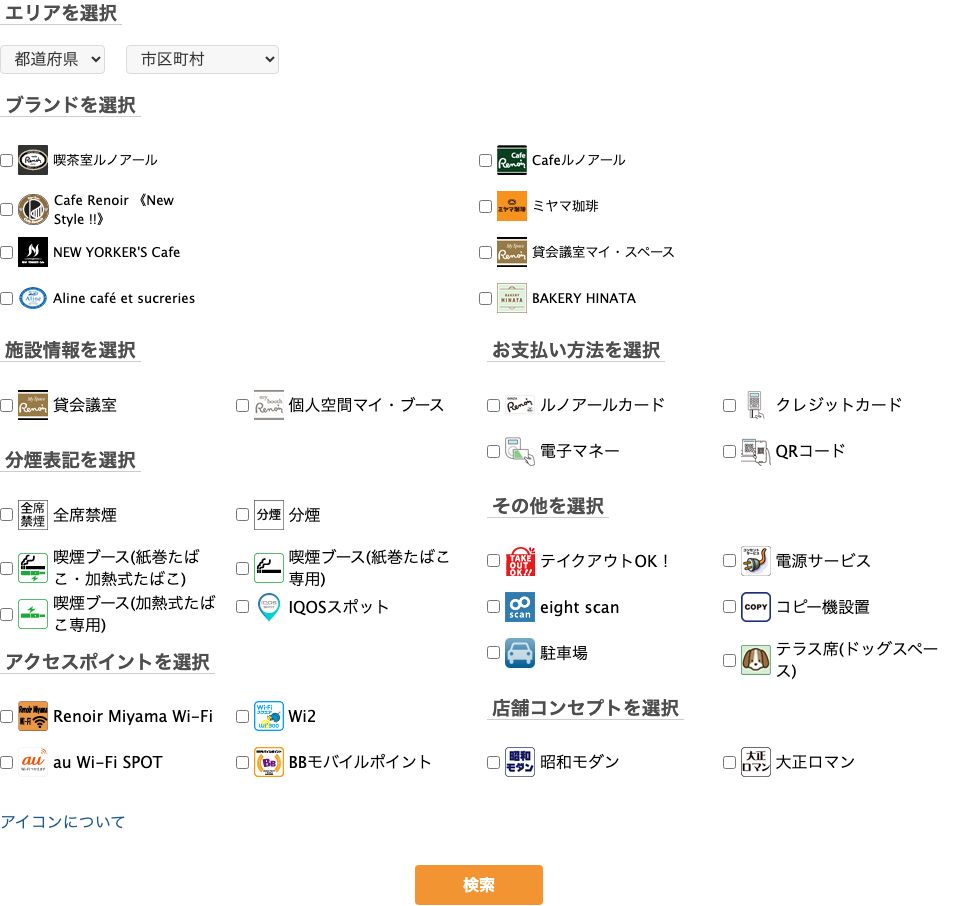Click the 駐車場 car icon

click(520, 653)
